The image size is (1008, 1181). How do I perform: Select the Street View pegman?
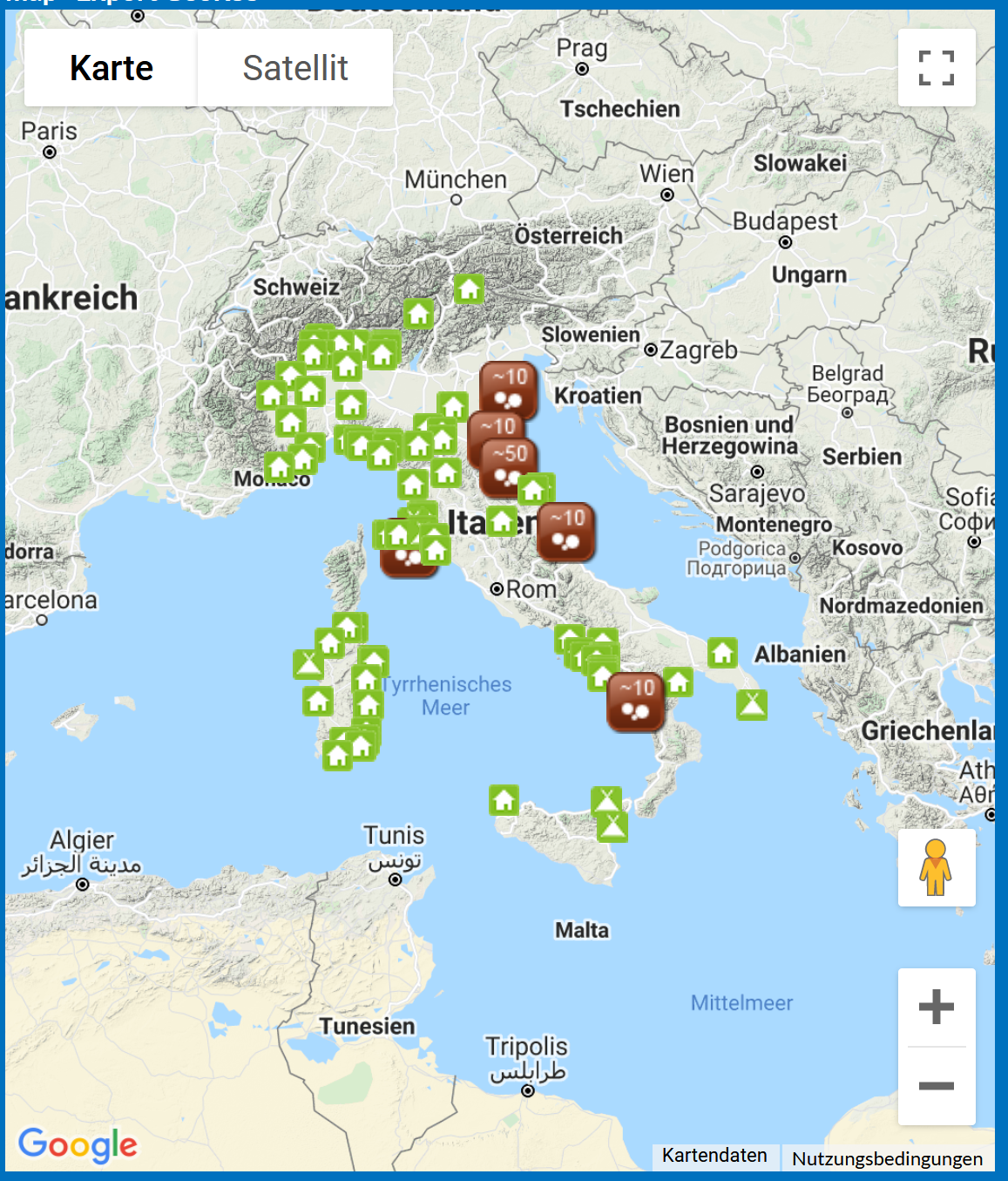click(937, 867)
